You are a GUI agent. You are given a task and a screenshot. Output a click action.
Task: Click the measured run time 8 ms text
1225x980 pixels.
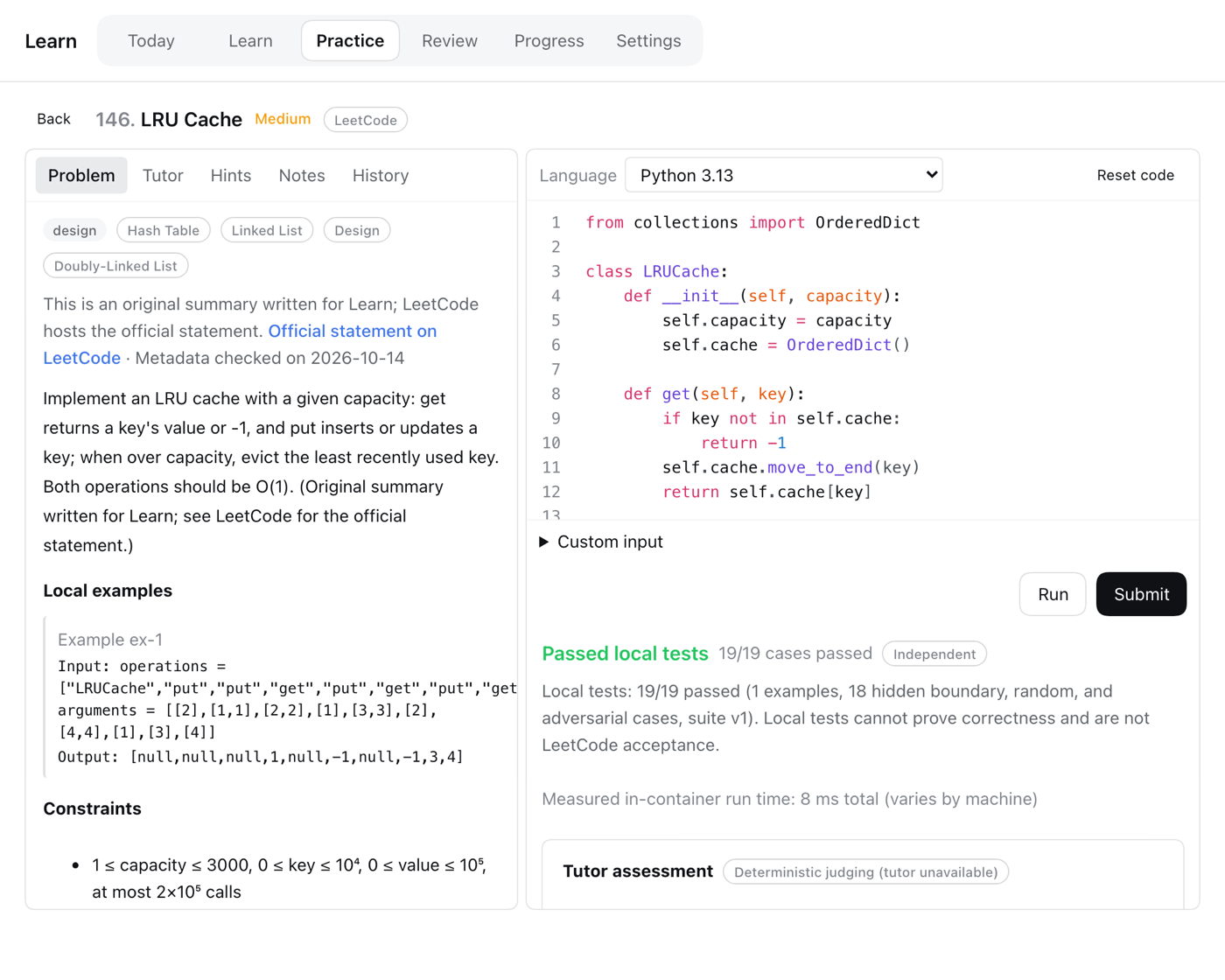click(789, 799)
